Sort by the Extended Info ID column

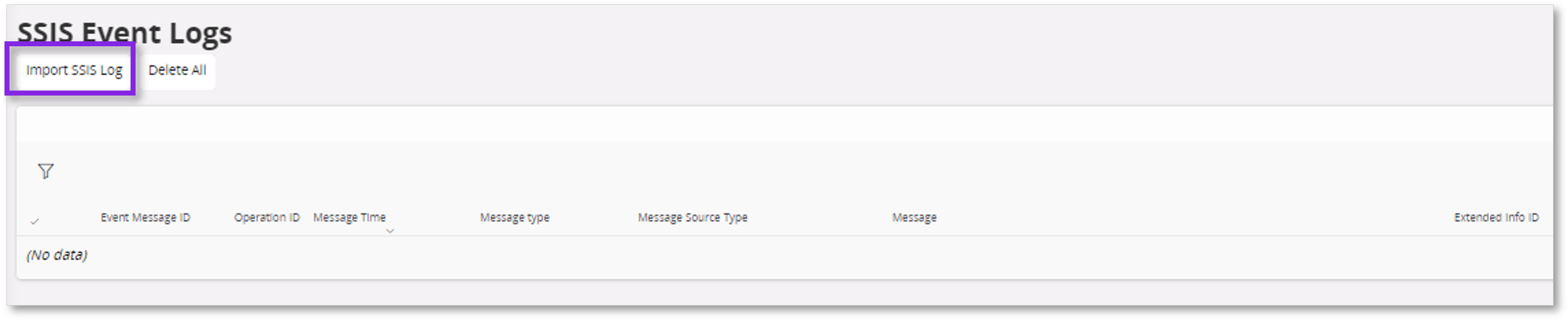click(1496, 217)
